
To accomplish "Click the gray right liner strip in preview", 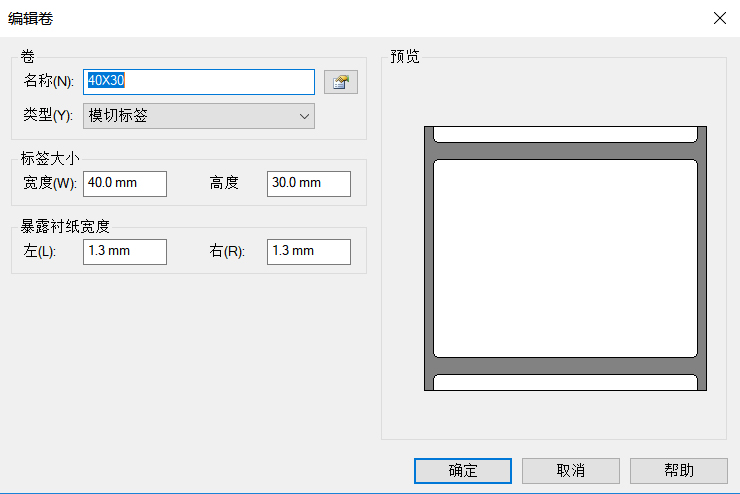I will pyautogui.click(x=702, y=258).
